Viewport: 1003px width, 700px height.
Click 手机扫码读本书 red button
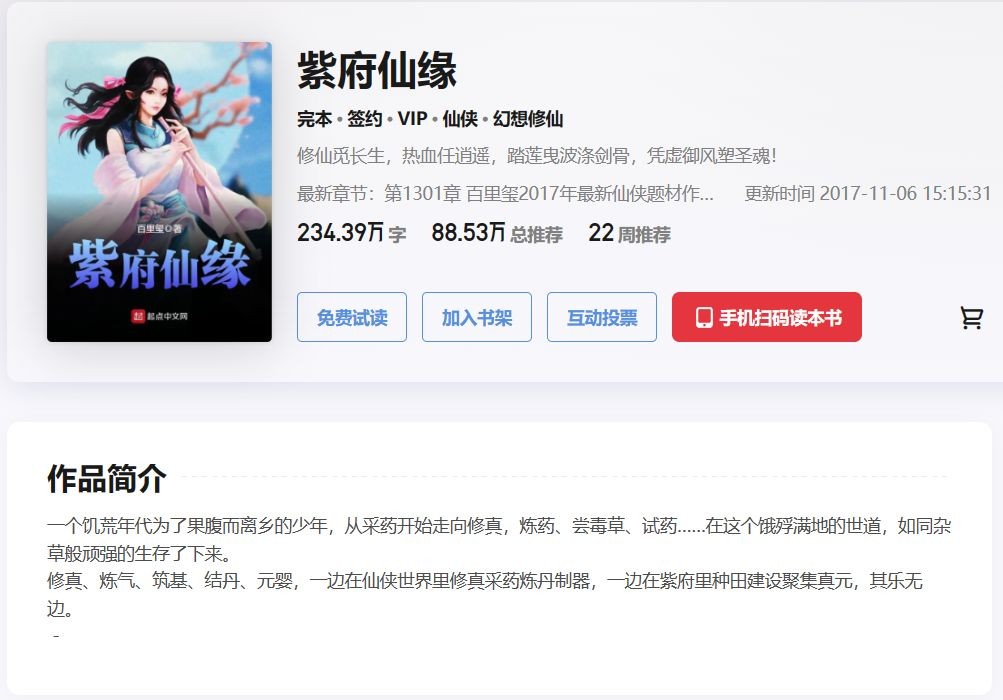(x=767, y=317)
